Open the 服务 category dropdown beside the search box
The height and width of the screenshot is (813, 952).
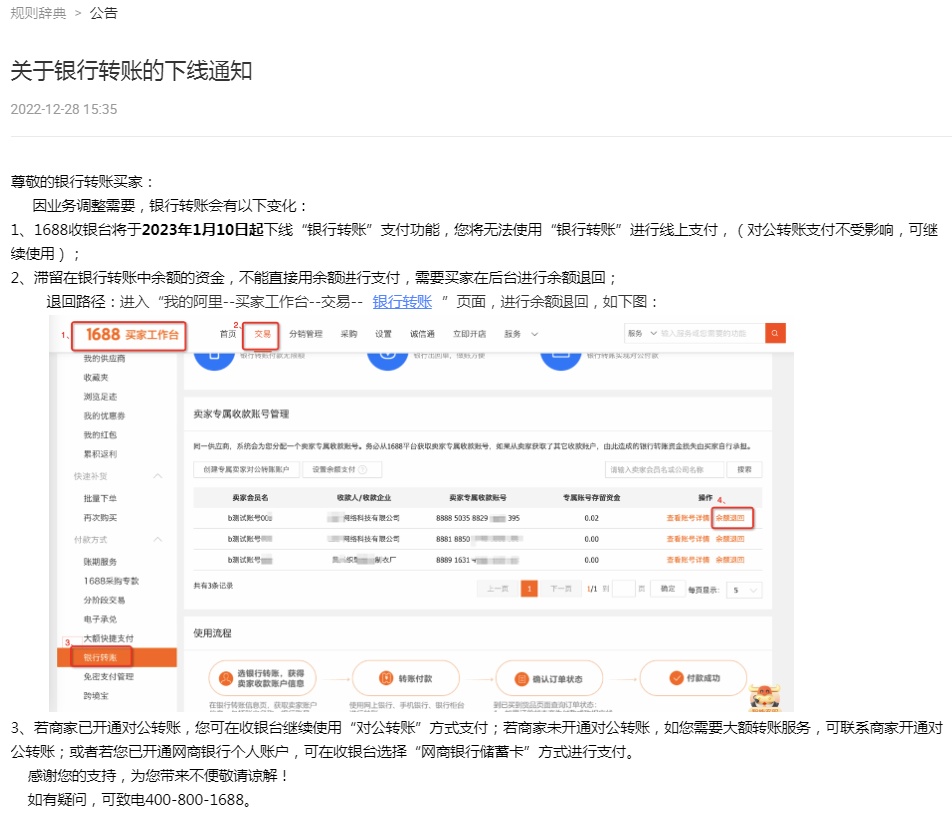click(x=642, y=333)
